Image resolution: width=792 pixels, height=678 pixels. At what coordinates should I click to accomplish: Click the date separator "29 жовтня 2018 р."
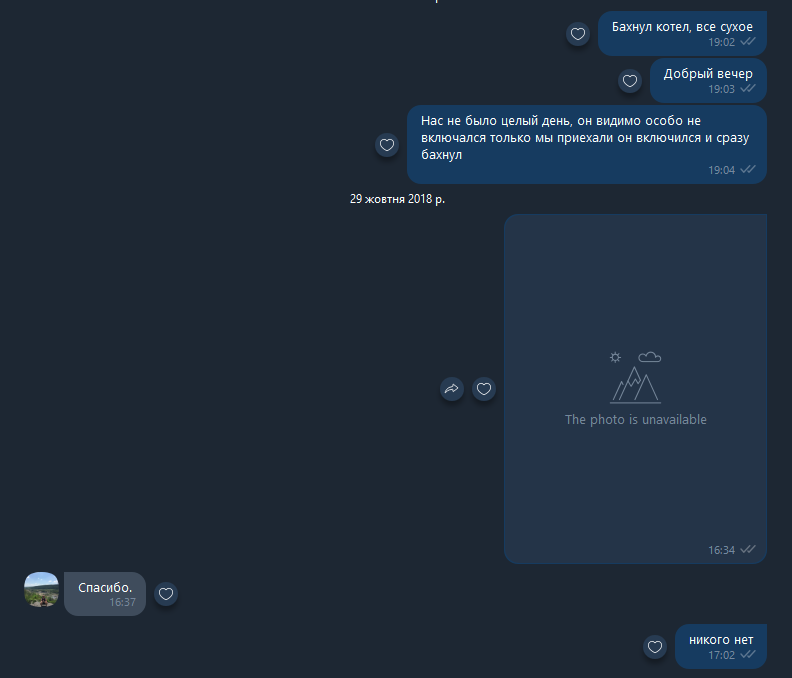[x=398, y=199]
